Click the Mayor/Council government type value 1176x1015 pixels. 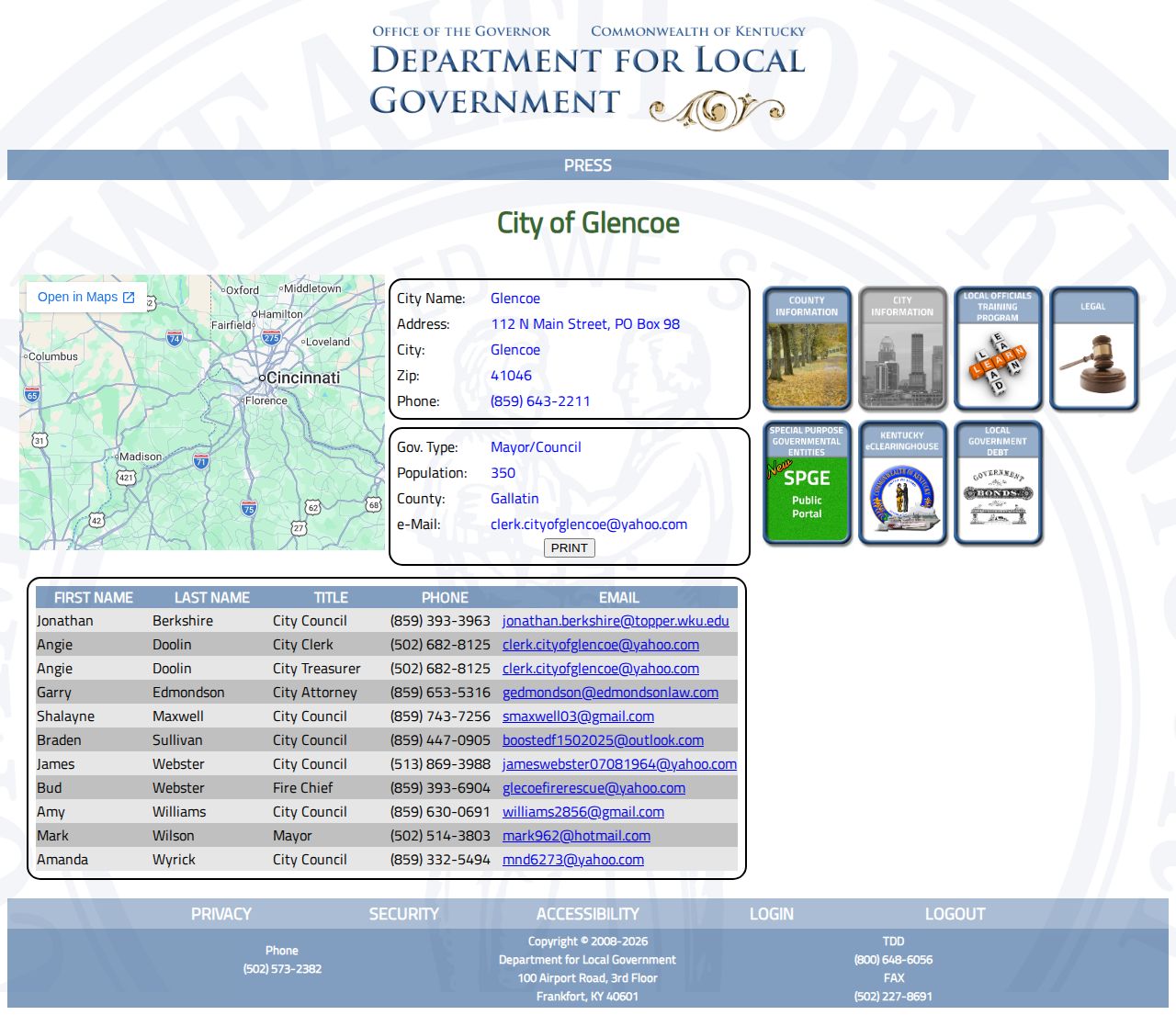click(x=536, y=447)
